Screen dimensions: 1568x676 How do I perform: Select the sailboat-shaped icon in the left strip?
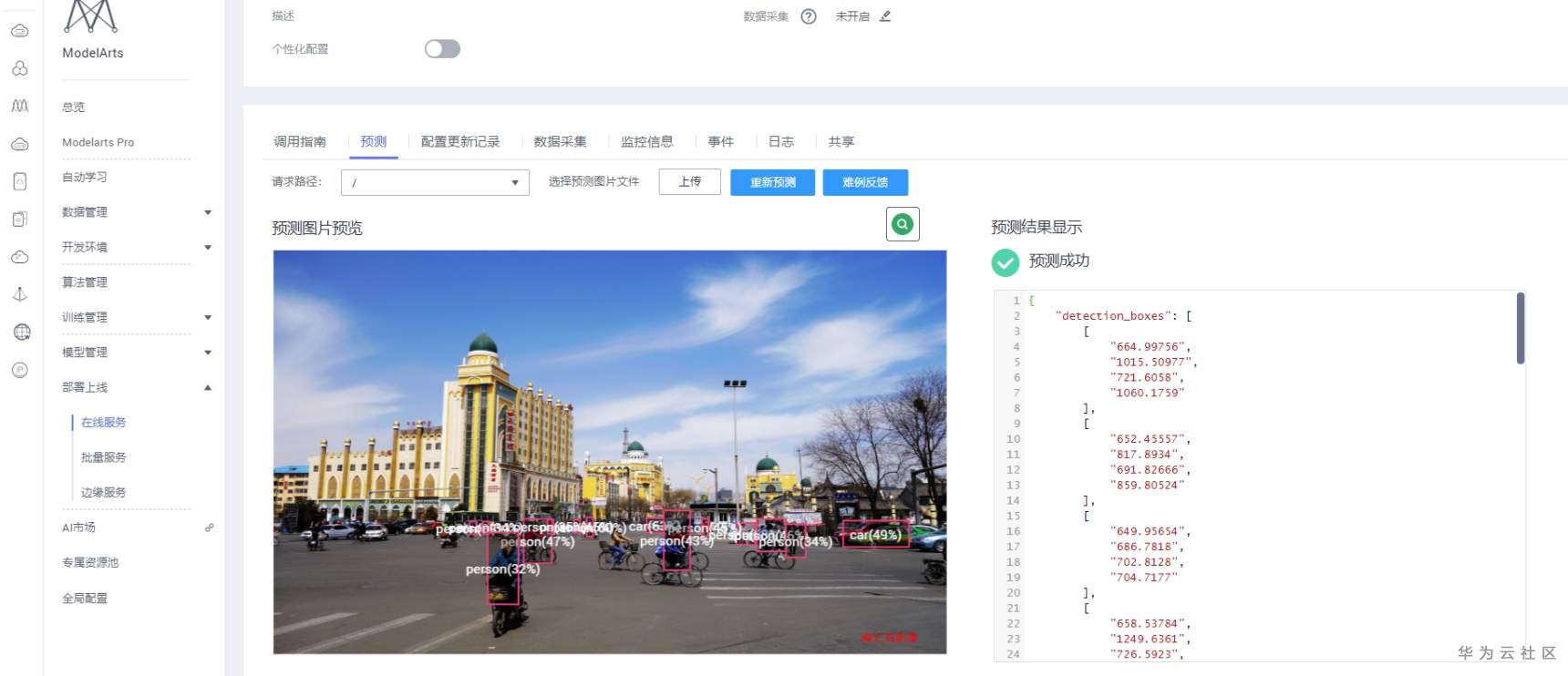(20, 294)
